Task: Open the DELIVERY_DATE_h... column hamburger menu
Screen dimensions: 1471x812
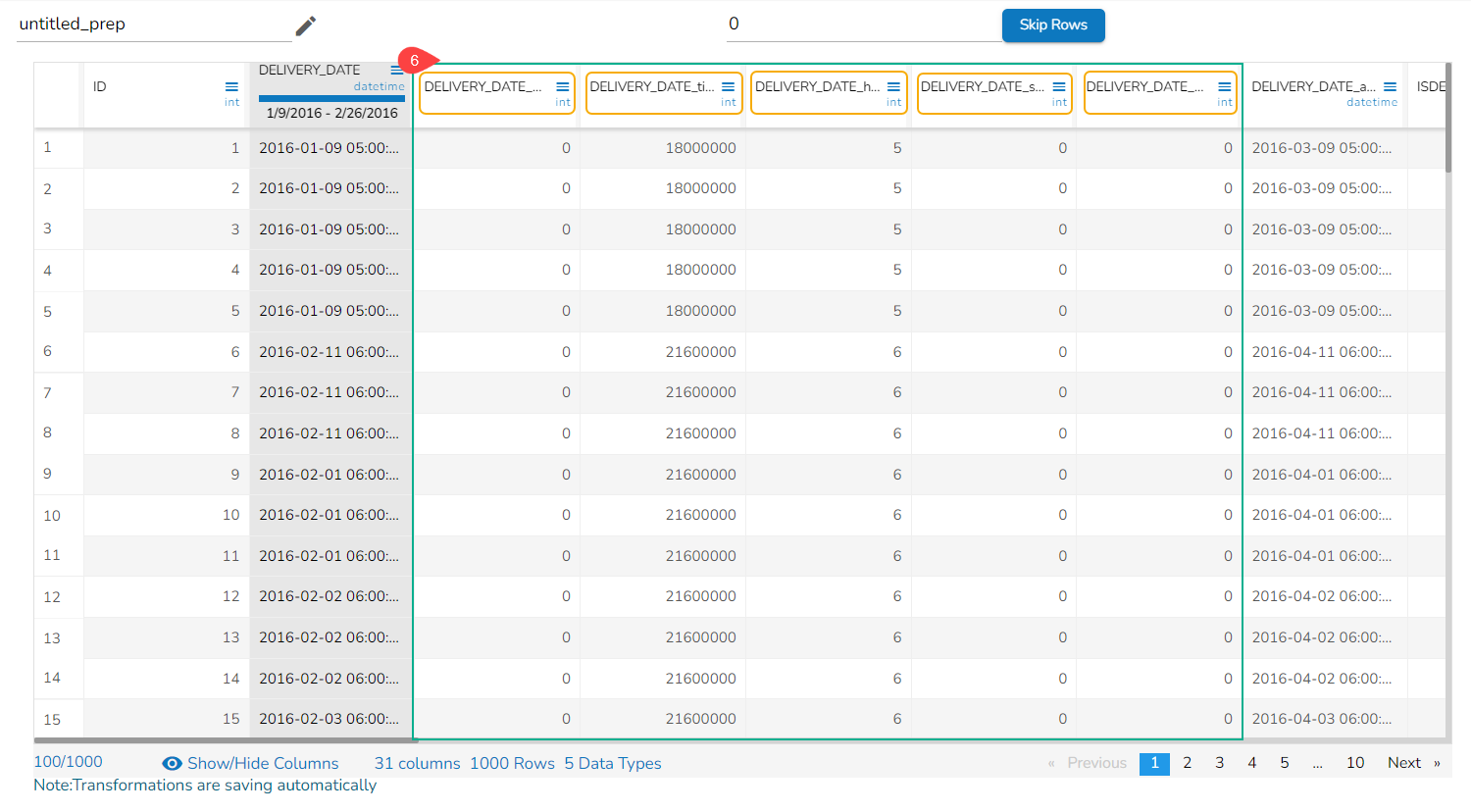Action: pos(893,87)
